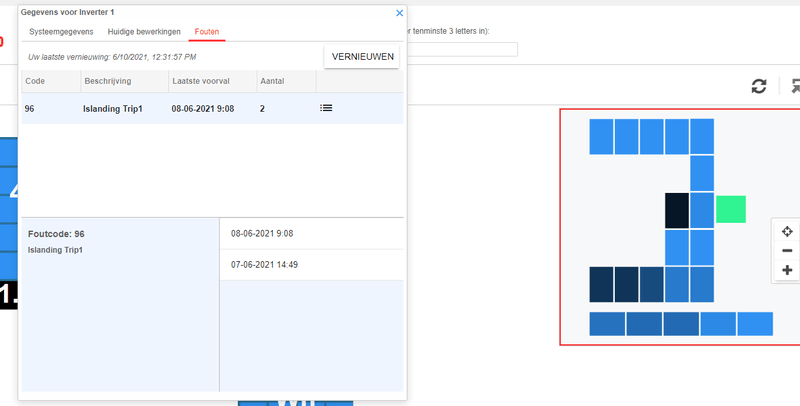The image size is (800, 406).
Task: Open details list icon for Islanding Trip1 row
Action: (x=326, y=108)
